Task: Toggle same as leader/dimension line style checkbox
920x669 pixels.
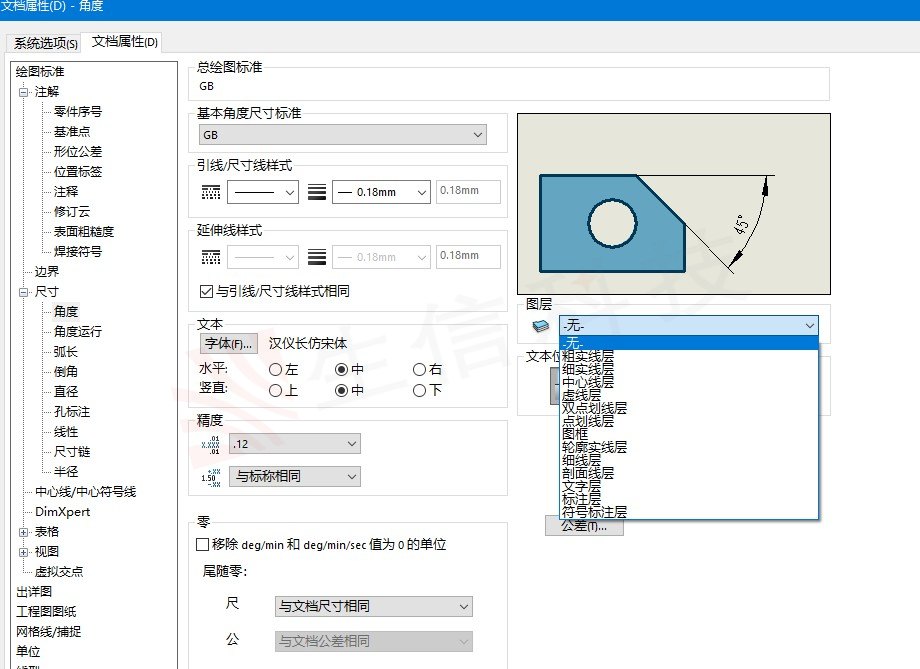Action: tap(206, 291)
